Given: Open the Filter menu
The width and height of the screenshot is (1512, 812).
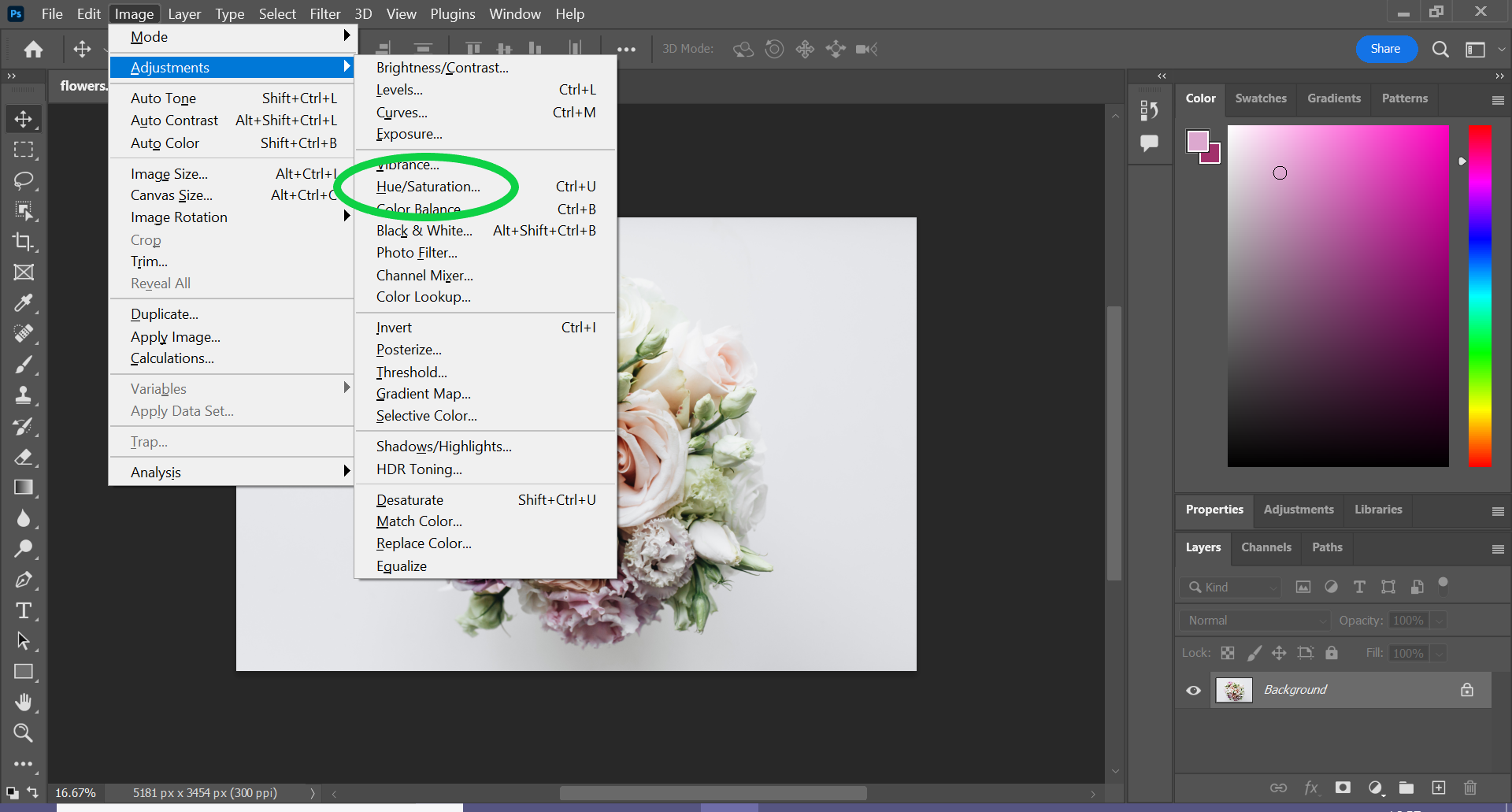Looking at the screenshot, I should click(x=324, y=14).
